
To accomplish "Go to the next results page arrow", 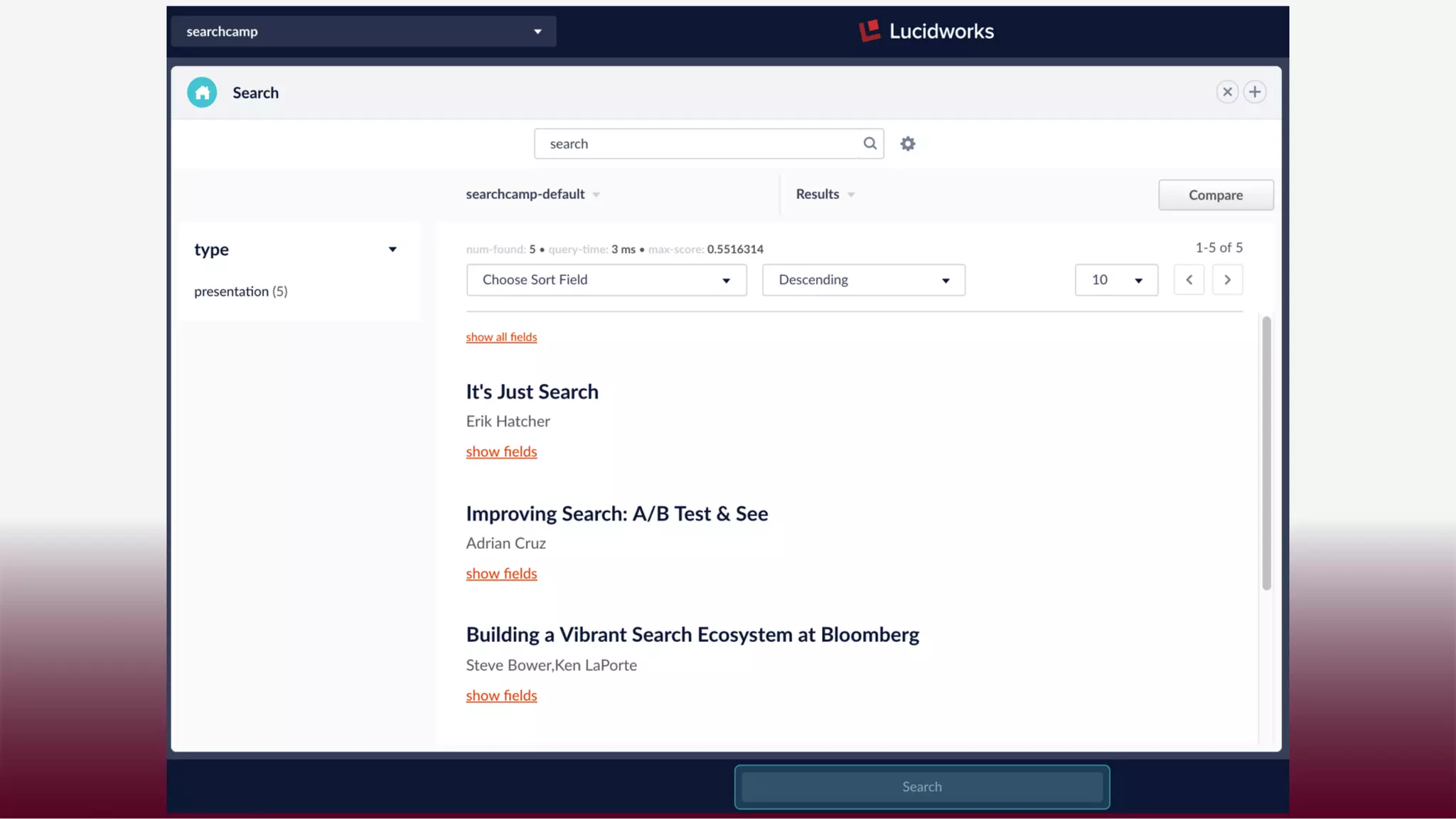I will pyautogui.click(x=1227, y=279).
